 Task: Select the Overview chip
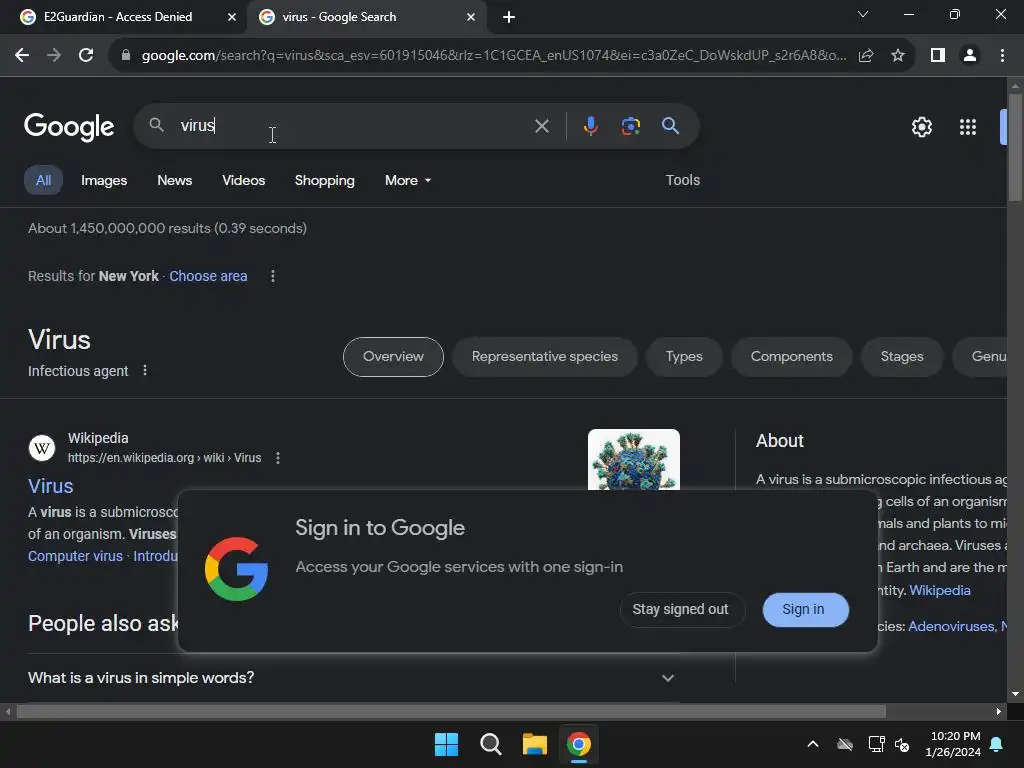(393, 357)
